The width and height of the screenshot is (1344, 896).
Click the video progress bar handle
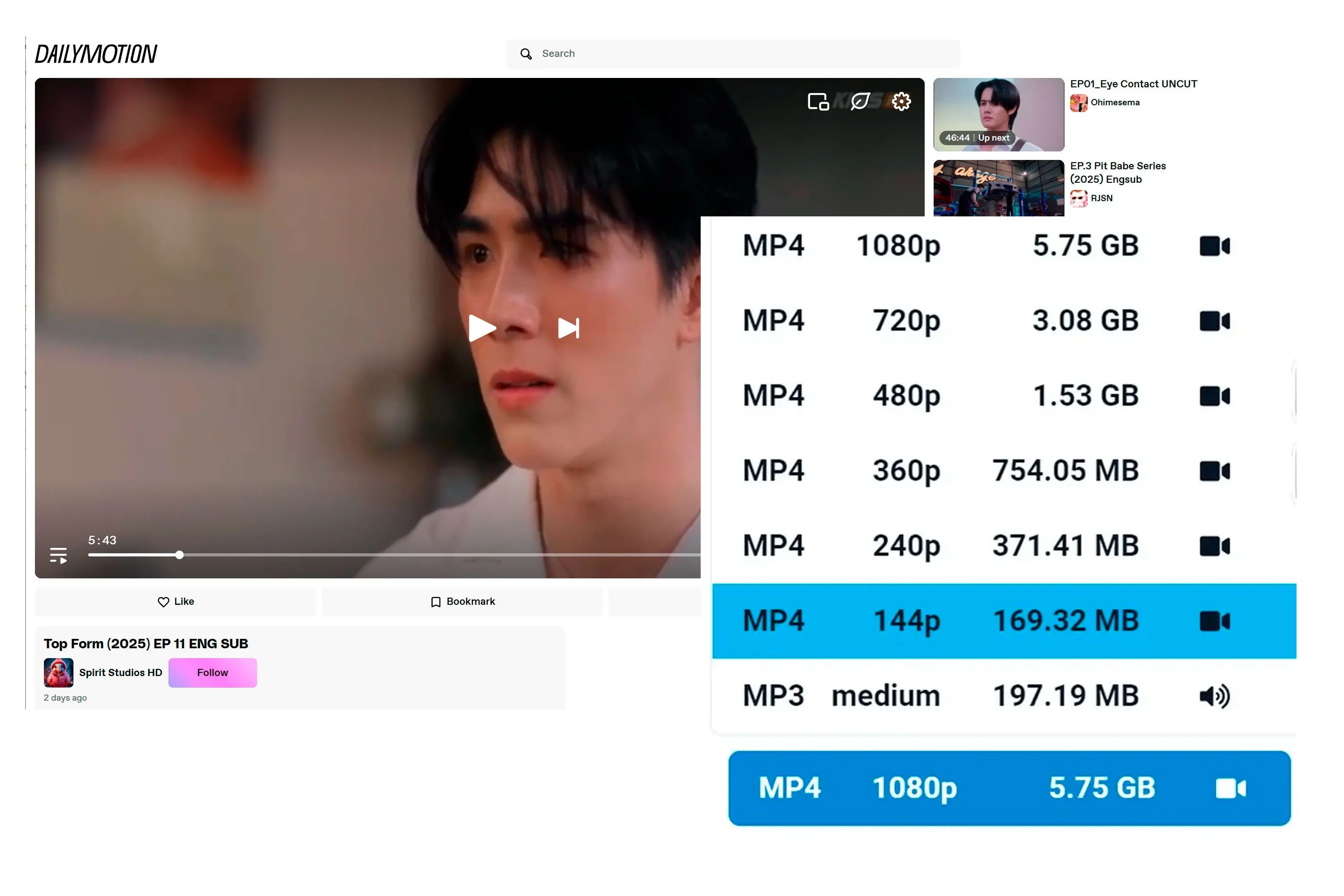[x=180, y=555]
